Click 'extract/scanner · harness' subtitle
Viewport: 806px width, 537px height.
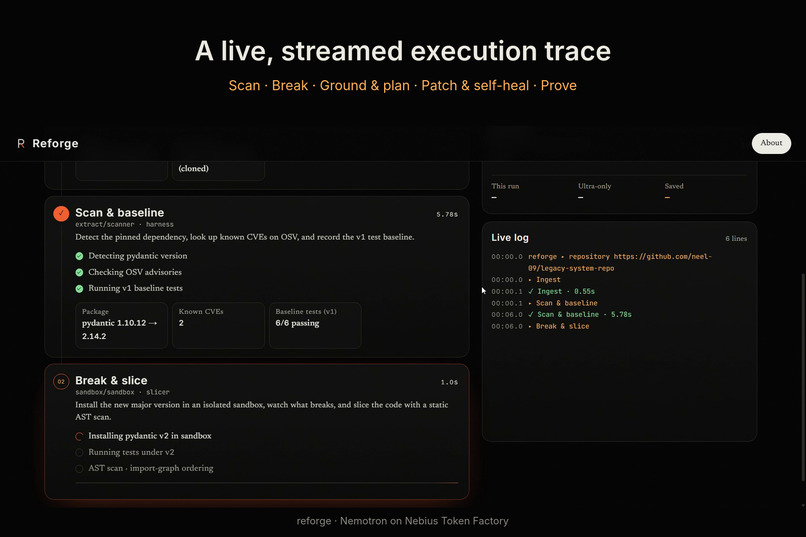[x=124, y=225]
